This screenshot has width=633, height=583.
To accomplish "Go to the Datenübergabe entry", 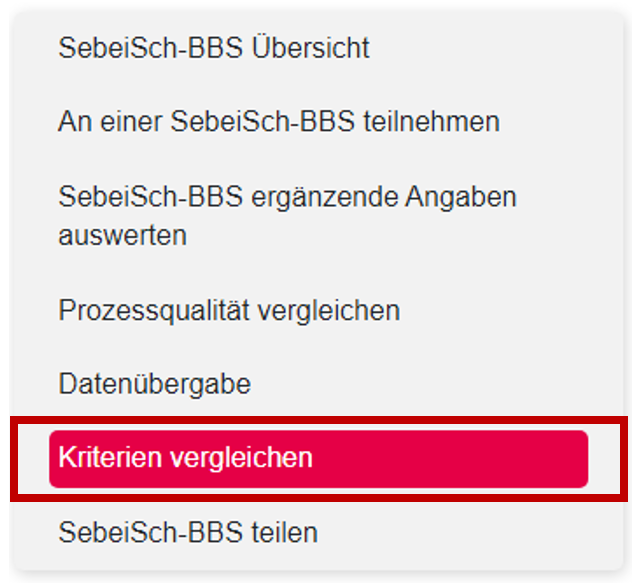I will [154, 384].
